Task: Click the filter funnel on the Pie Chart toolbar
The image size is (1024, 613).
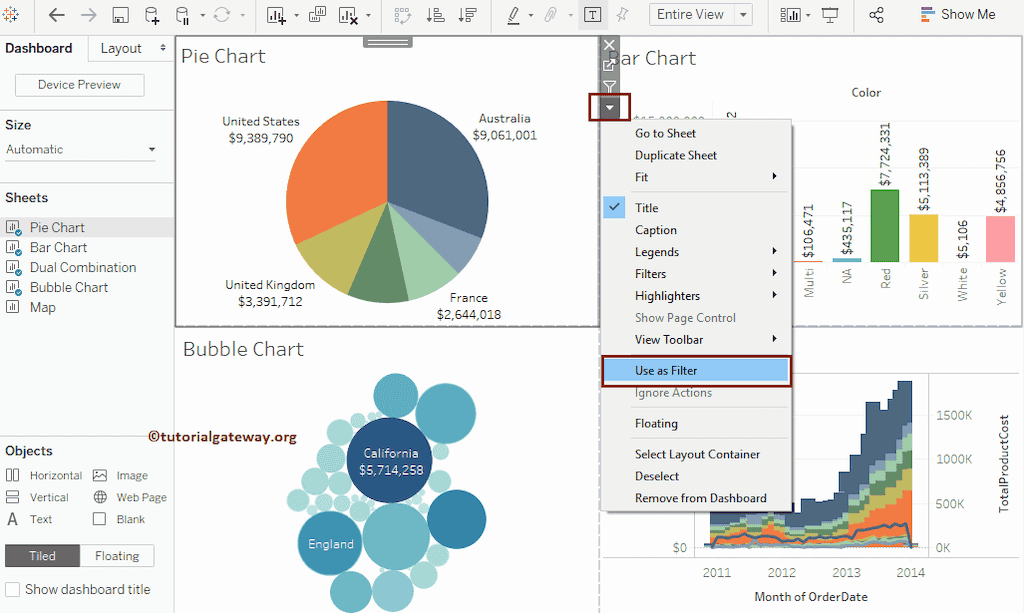Action: click(x=609, y=86)
